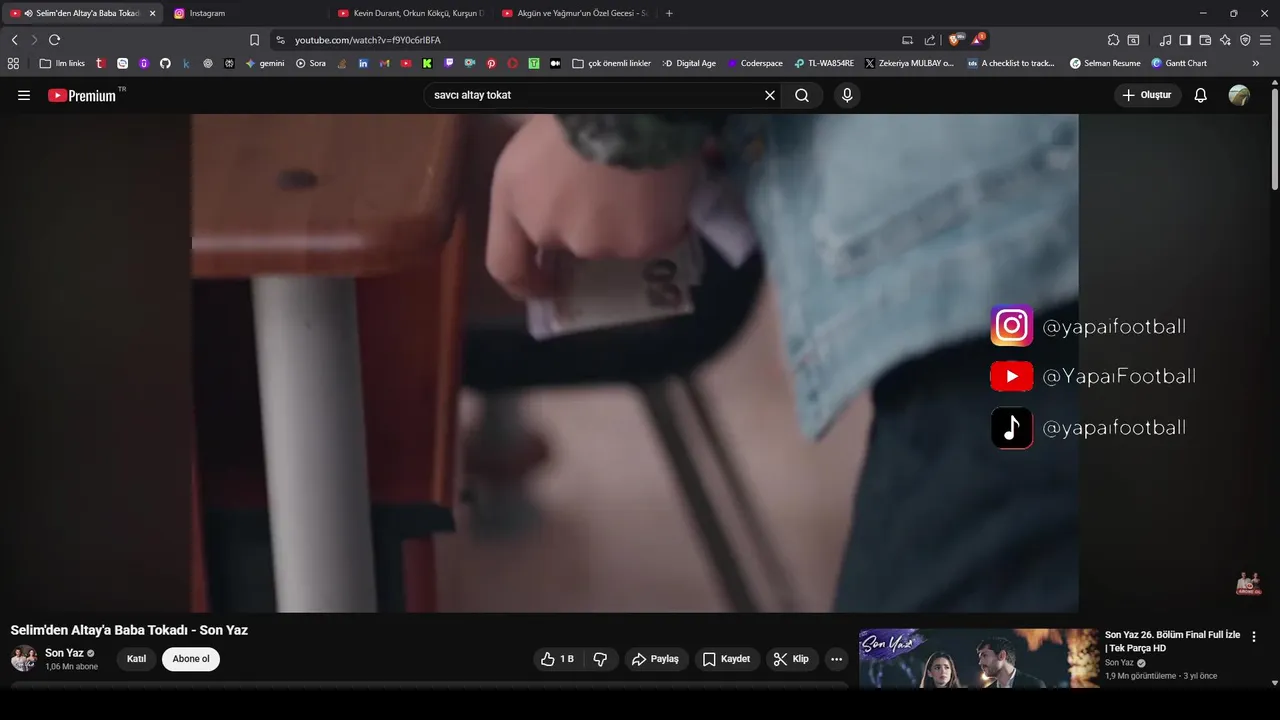
Task: Open the recommended Son Yaz 26. Bölüm title
Action: pyautogui.click(x=1172, y=641)
